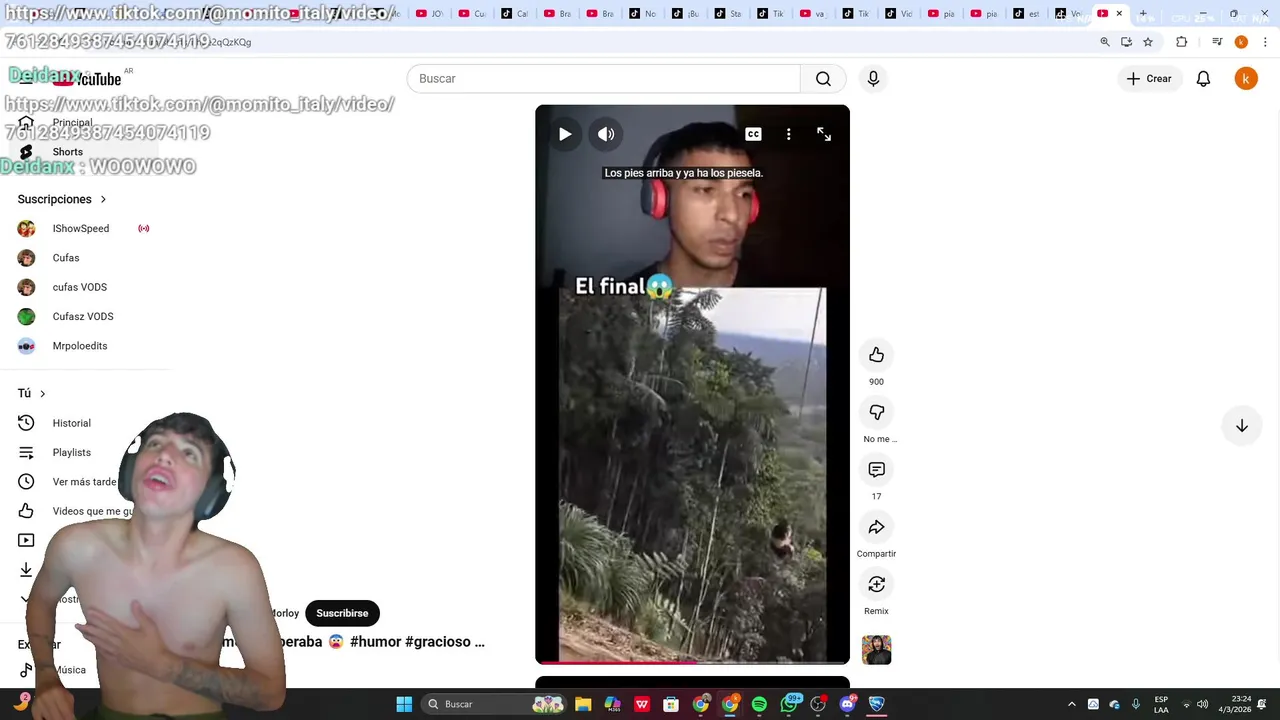The height and width of the screenshot is (720, 1280).
Task: Click the sound thumbnail under Remix
Action: pyautogui.click(x=876, y=649)
